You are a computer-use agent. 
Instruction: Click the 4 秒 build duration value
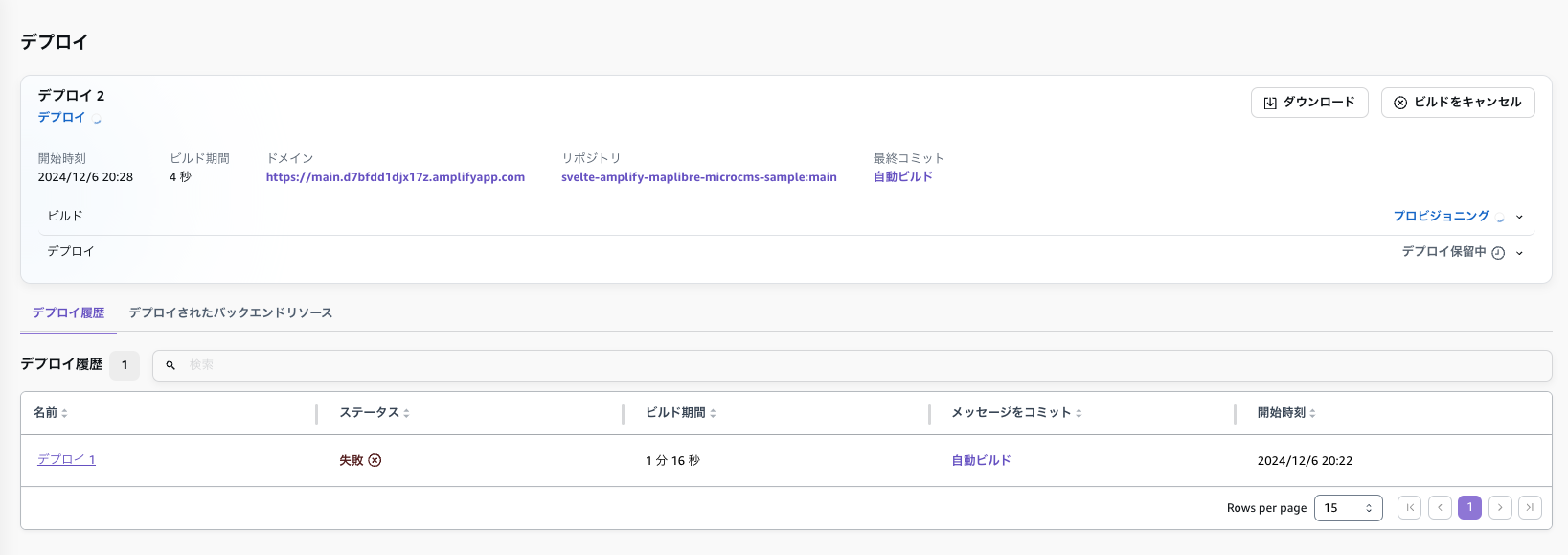(x=180, y=177)
